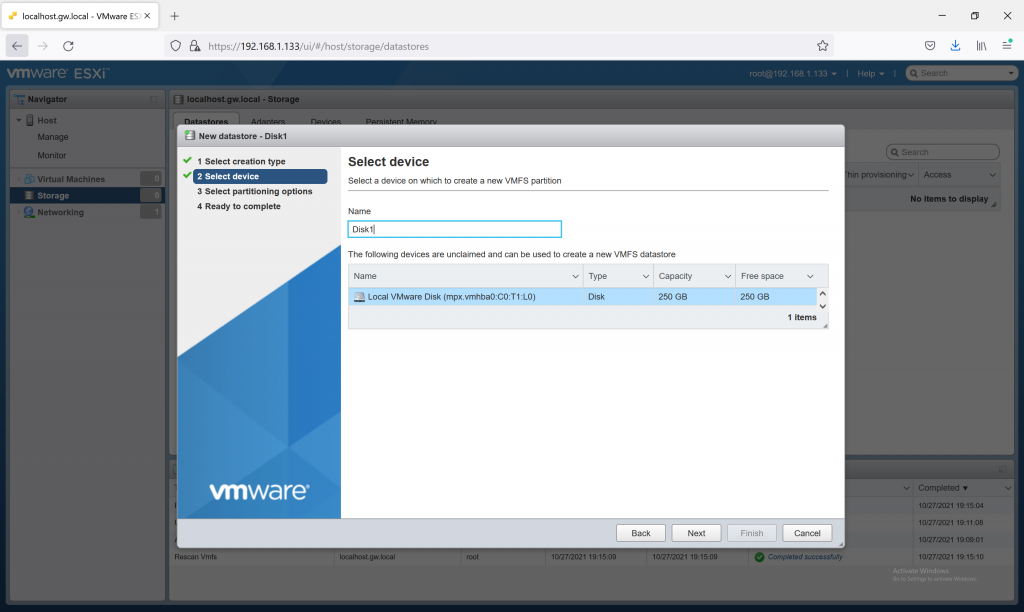Screen dimensions: 1024x612
Task: Click the disk icon in device row
Action: coord(359,297)
